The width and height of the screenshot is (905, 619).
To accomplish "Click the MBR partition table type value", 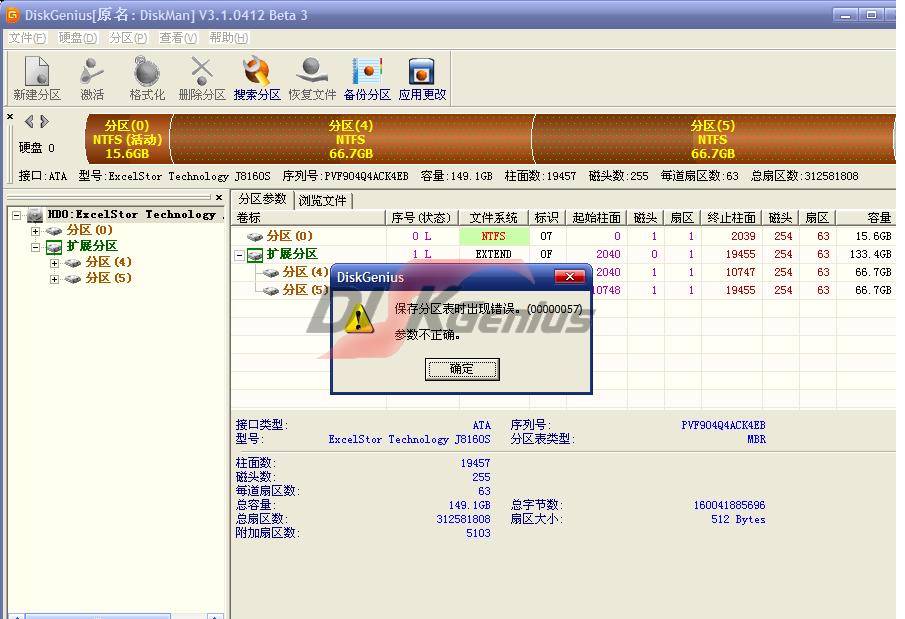I will point(756,439).
